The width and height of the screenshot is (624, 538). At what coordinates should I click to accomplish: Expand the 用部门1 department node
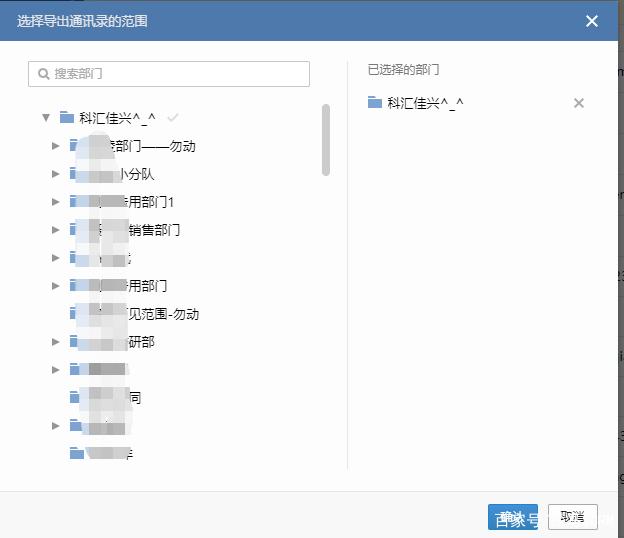(x=56, y=202)
